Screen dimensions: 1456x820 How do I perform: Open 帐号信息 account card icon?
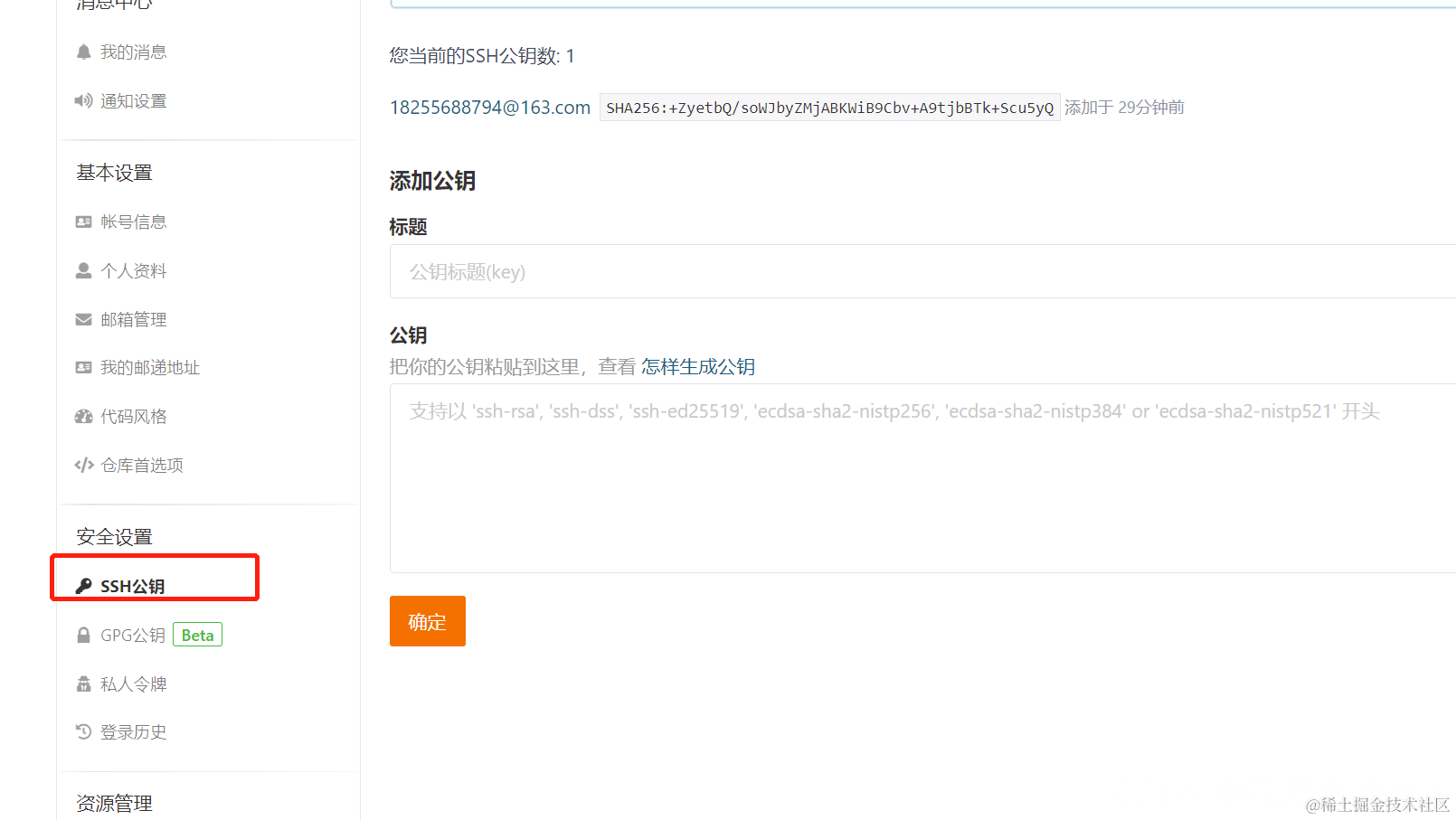click(83, 221)
